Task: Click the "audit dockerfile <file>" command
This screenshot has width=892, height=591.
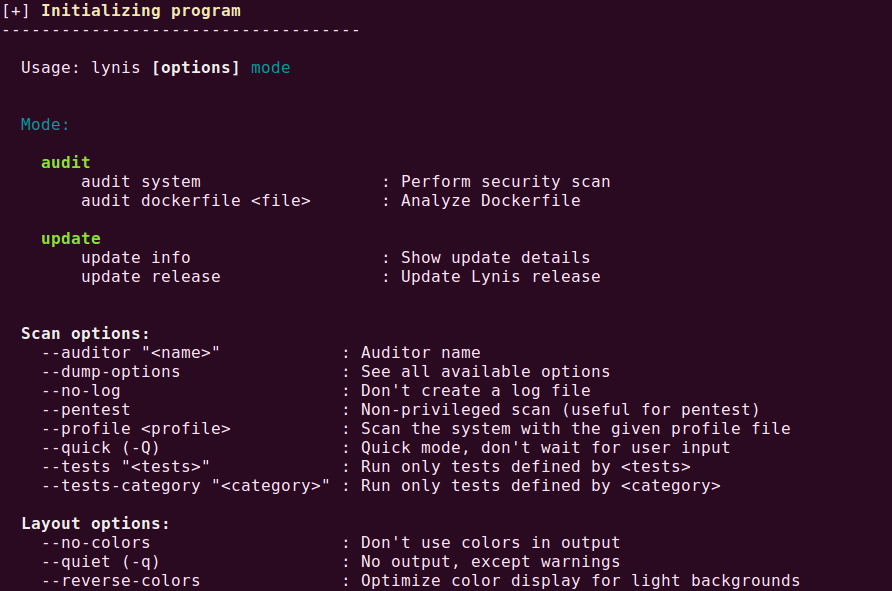Action: tap(196, 200)
